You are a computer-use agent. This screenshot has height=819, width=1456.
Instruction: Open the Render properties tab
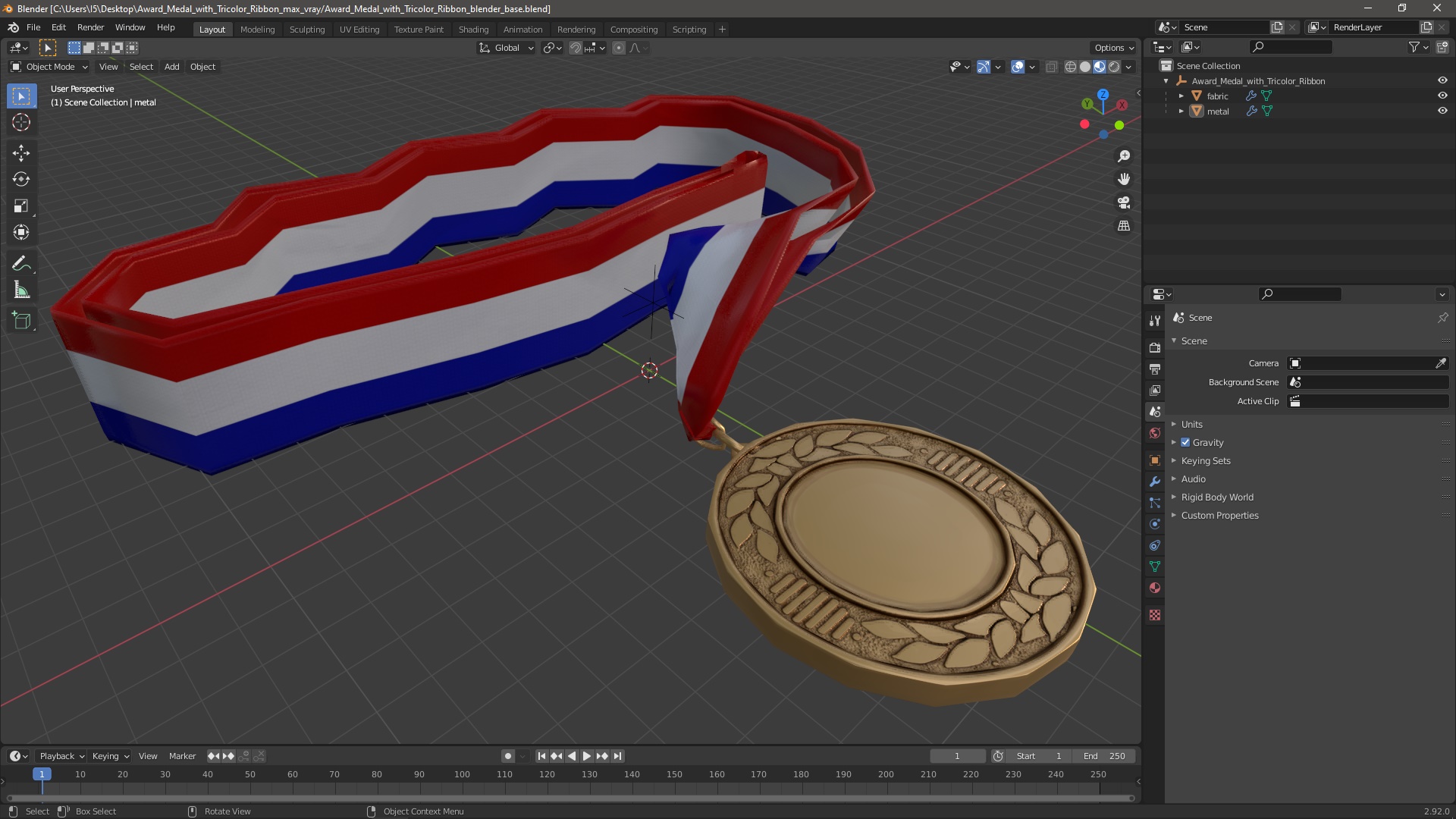pos(1154,347)
